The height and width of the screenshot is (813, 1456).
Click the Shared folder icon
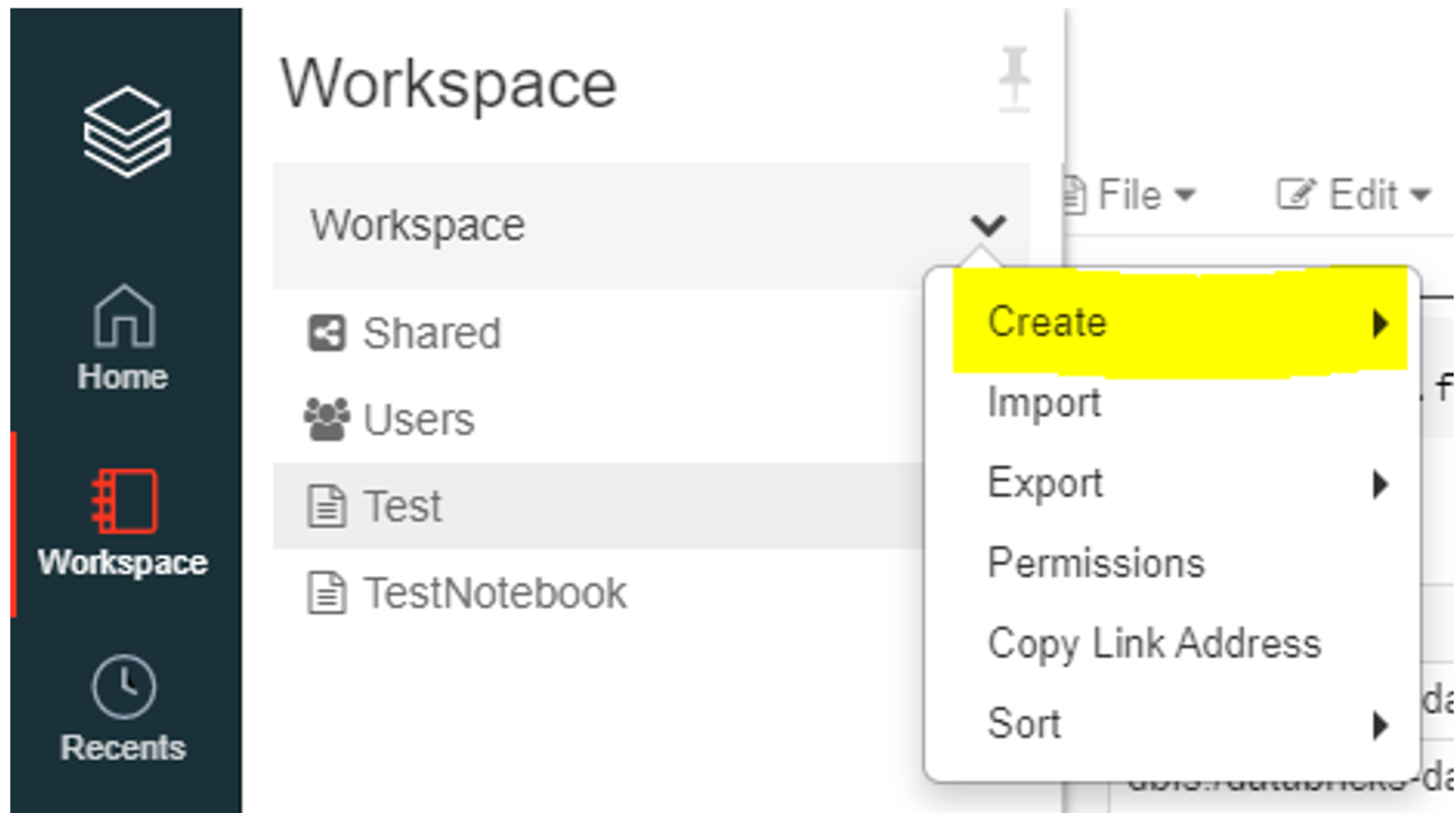[x=327, y=334]
